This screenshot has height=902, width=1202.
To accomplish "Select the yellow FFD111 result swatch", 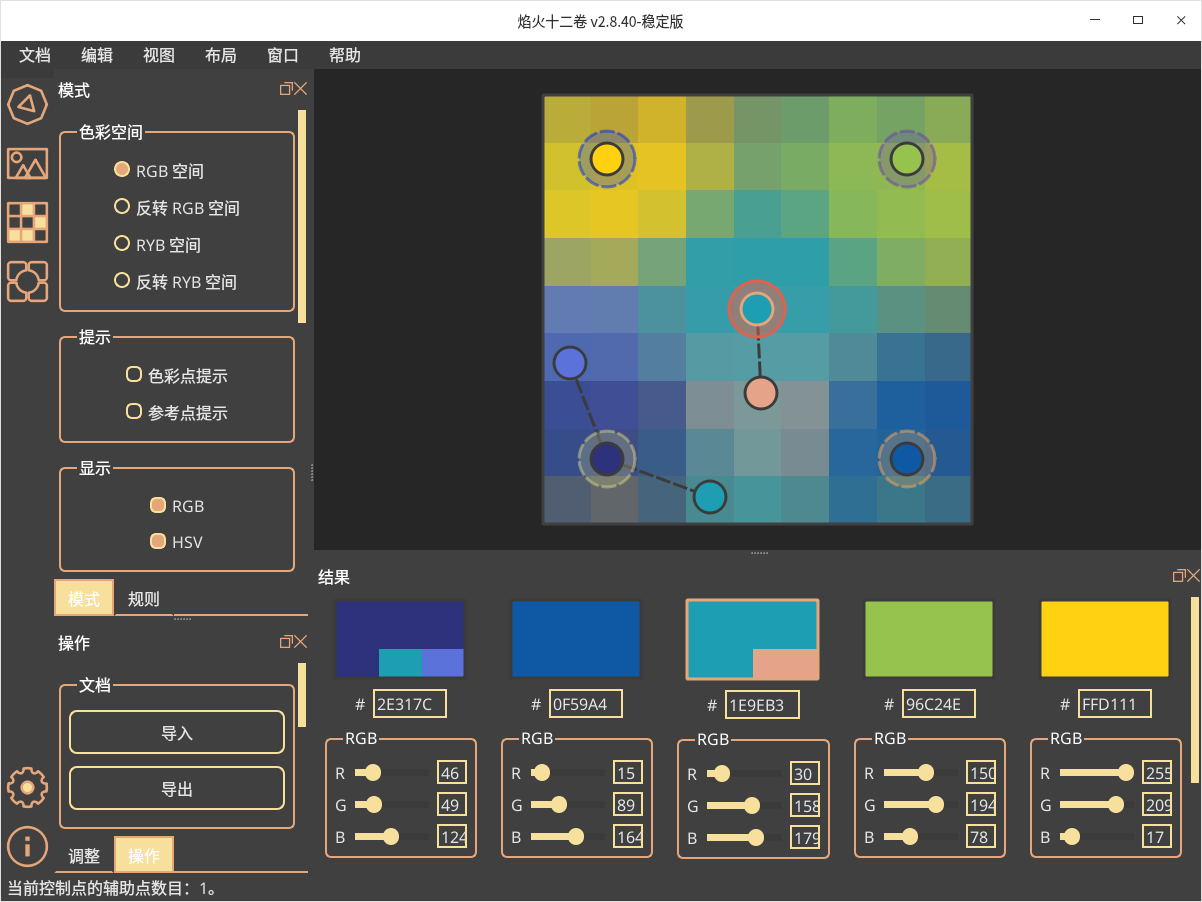I will pyautogui.click(x=1104, y=639).
